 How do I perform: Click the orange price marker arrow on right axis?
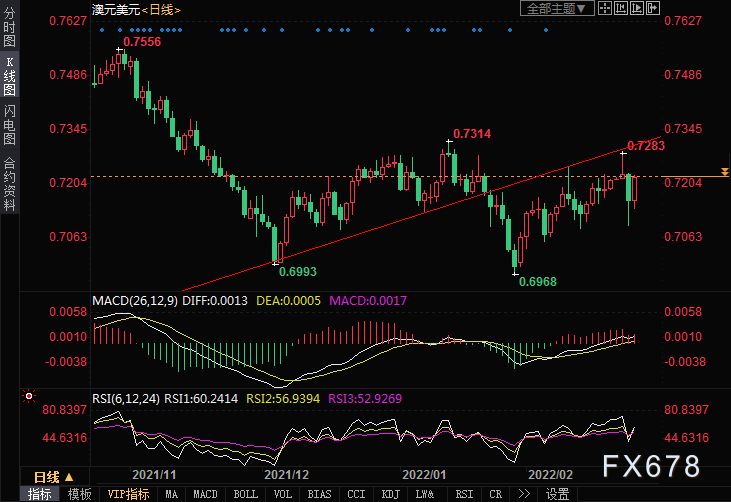pos(724,172)
